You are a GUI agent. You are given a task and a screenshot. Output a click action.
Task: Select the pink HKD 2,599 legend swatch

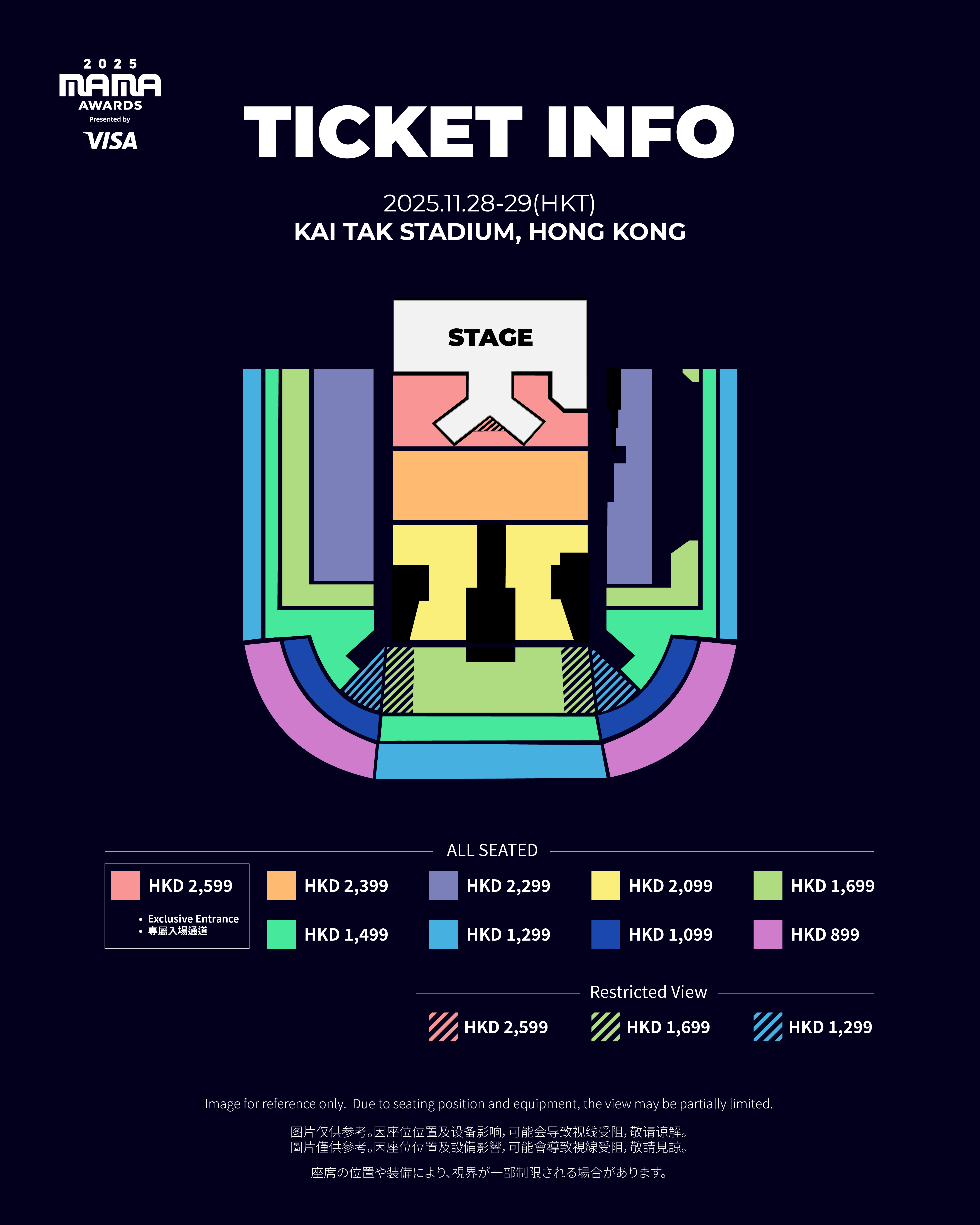point(126,885)
